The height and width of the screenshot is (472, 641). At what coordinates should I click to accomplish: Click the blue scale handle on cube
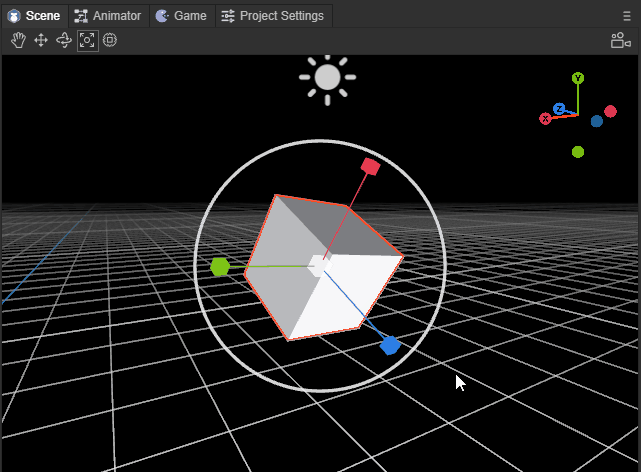tap(390, 346)
